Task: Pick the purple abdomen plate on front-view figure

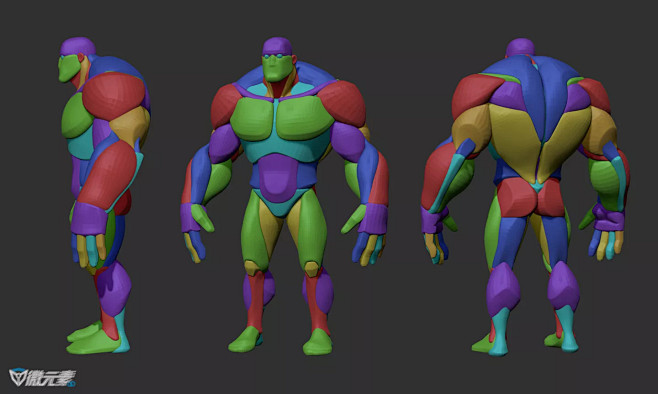Action: tap(278, 177)
